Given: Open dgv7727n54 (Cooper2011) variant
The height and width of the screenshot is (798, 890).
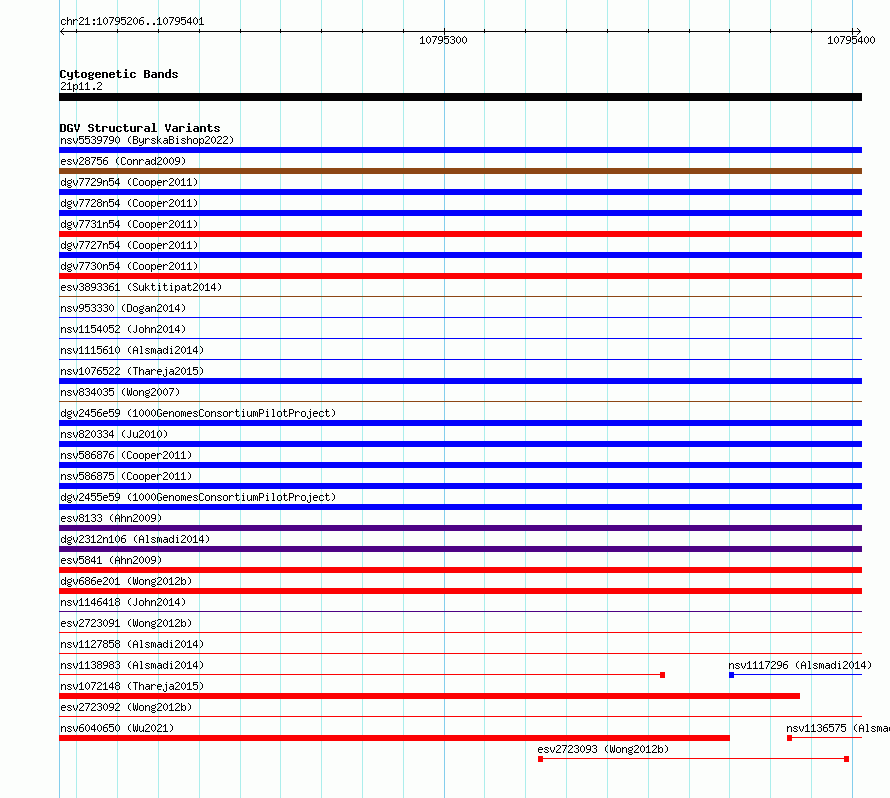Looking at the screenshot, I should pyautogui.click(x=129, y=245).
